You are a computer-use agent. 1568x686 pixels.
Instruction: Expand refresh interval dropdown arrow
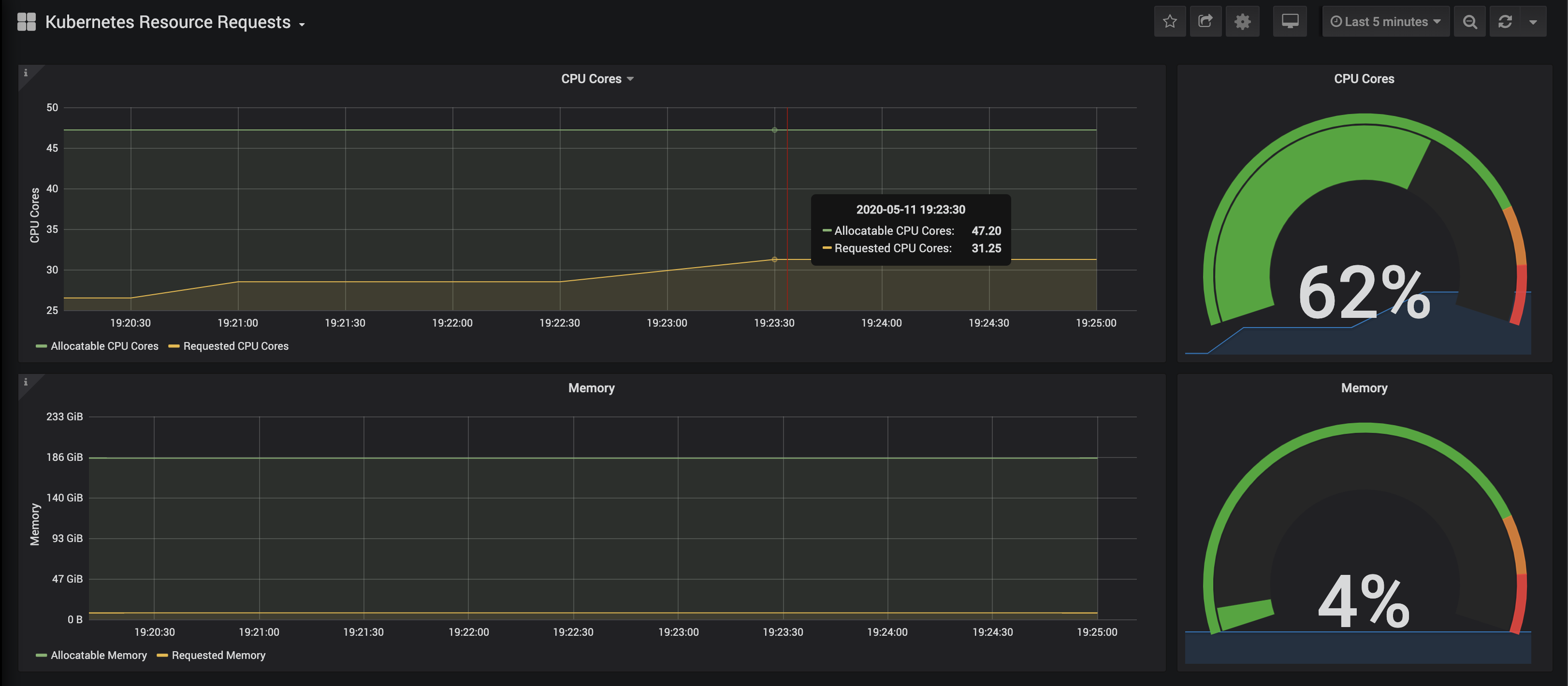(1533, 22)
